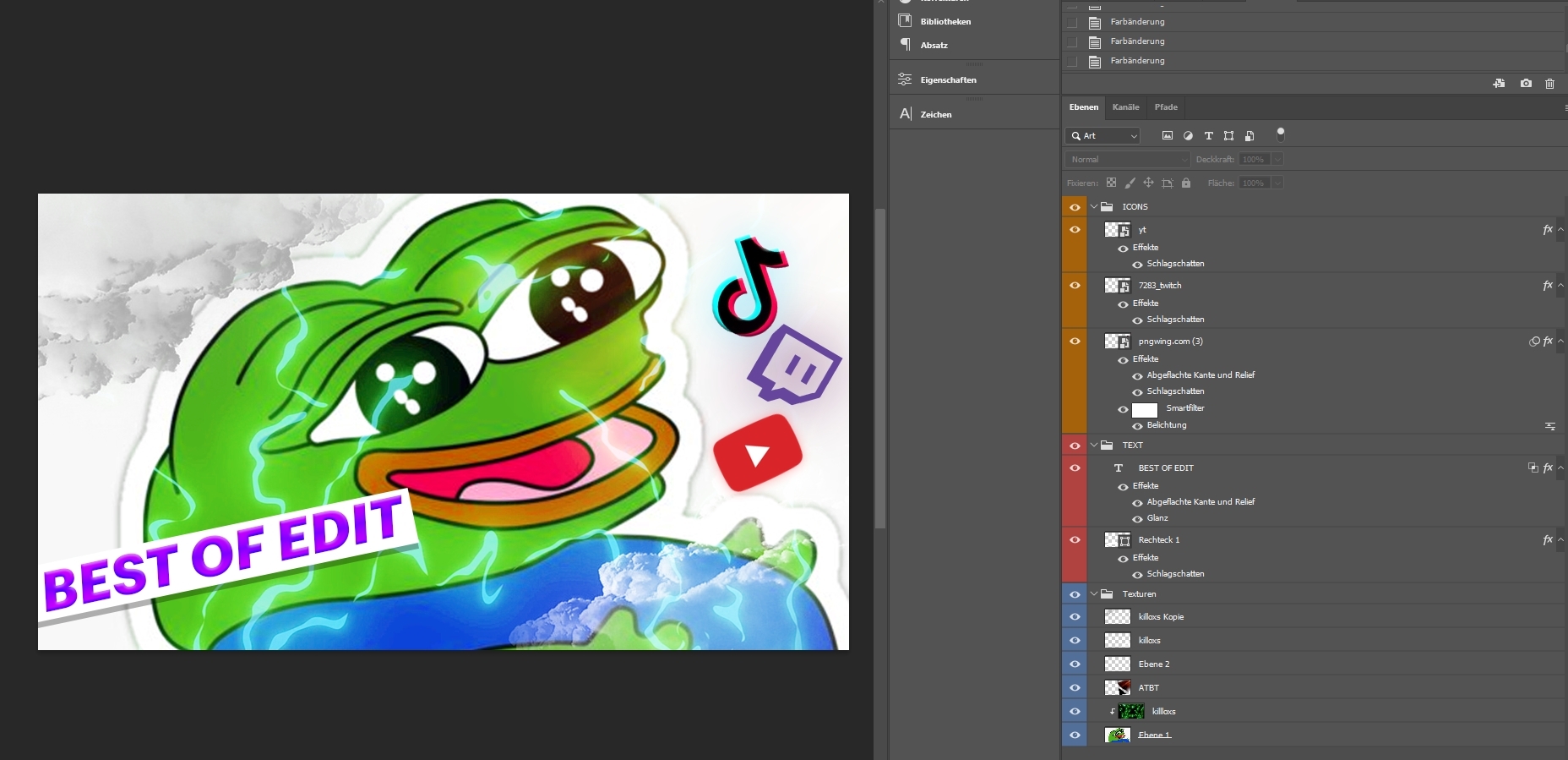Hide the TEXT group

pos(1075,446)
